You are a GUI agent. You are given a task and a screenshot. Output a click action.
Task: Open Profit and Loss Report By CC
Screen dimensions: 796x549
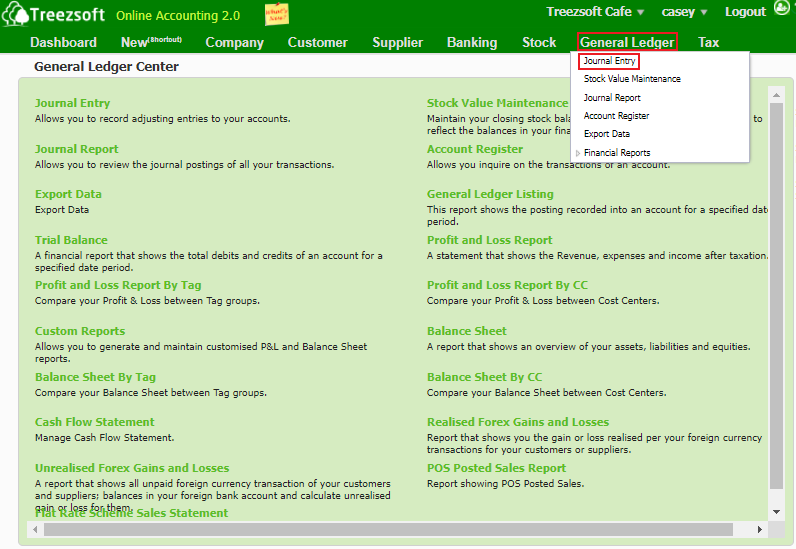[x=507, y=285]
